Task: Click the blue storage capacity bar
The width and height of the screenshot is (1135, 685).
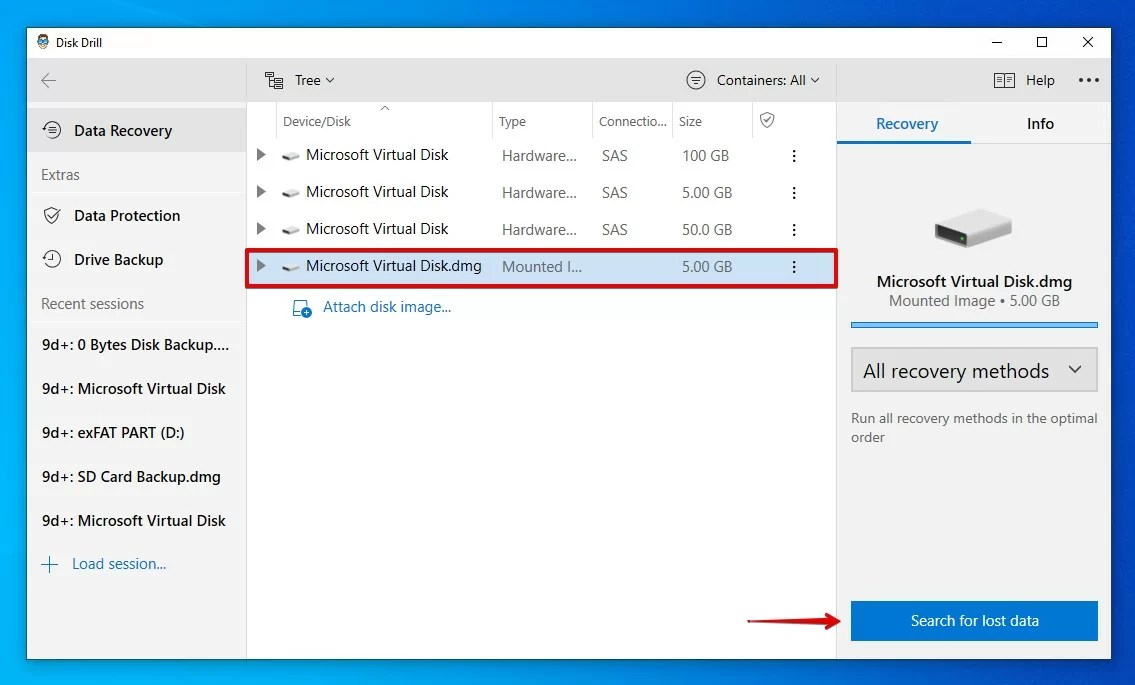Action: (x=973, y=323)
